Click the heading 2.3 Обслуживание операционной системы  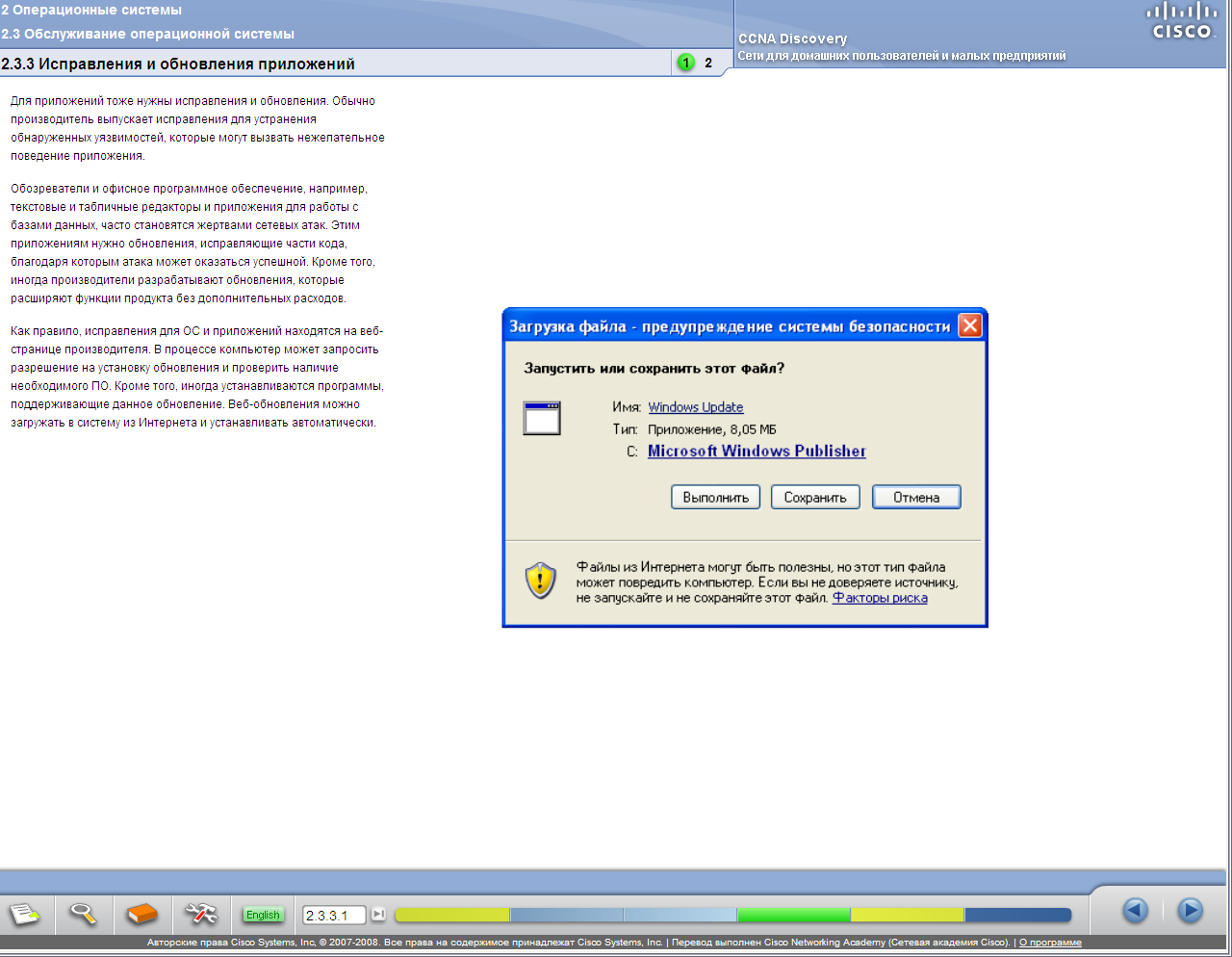tap(148, 34)
